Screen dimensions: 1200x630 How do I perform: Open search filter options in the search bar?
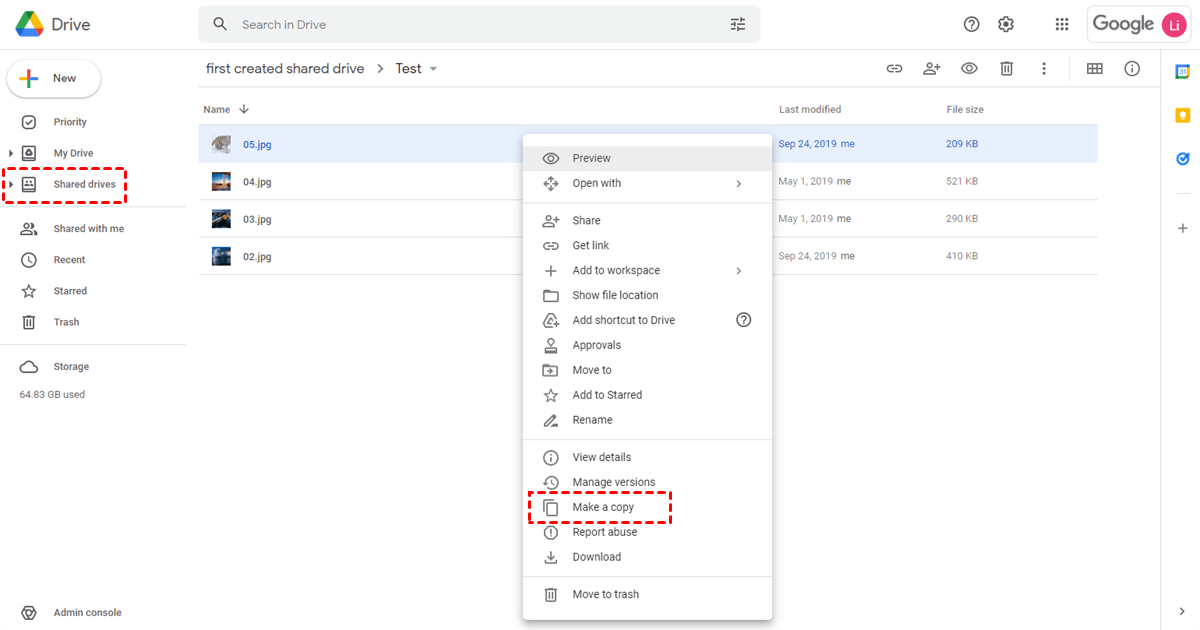click(x=738, y=23)
